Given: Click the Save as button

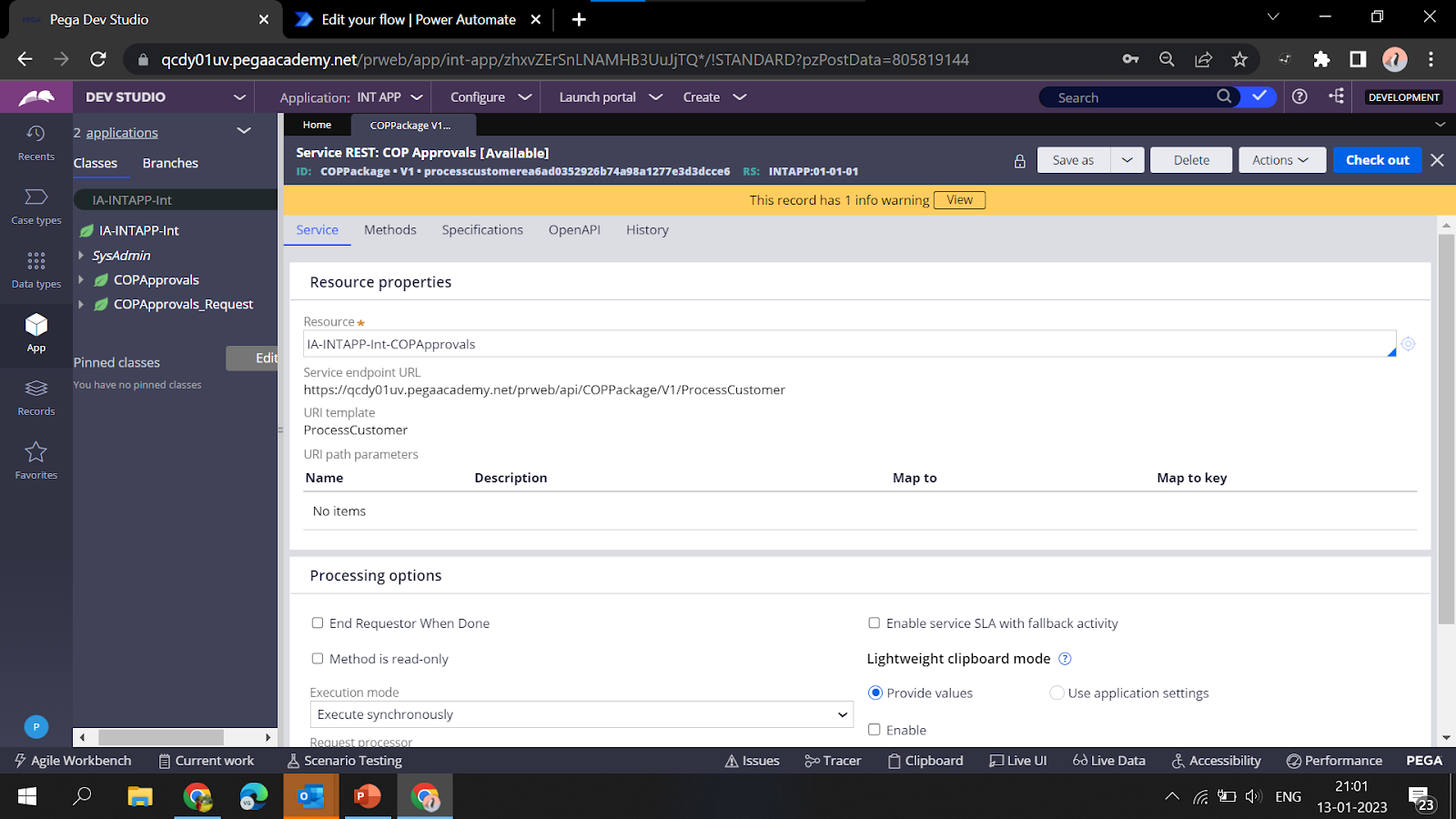Looking at the screenshot, I should coord(1073,160).
